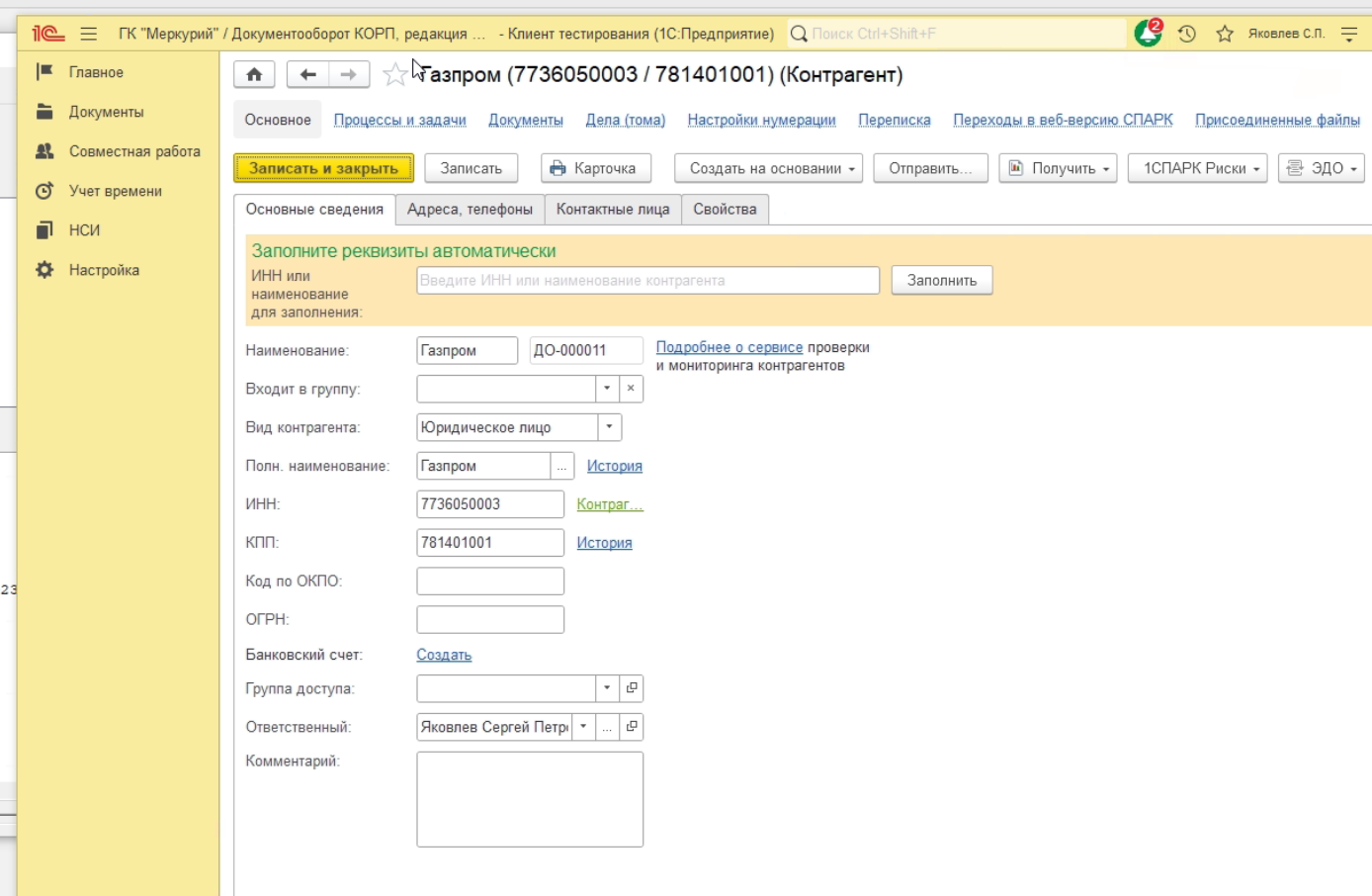Image resolution: width=1372 pixels, height=896 pixels.
Task: Open Главное section icon
Action: pyautogui.click(x=44, y=72)
